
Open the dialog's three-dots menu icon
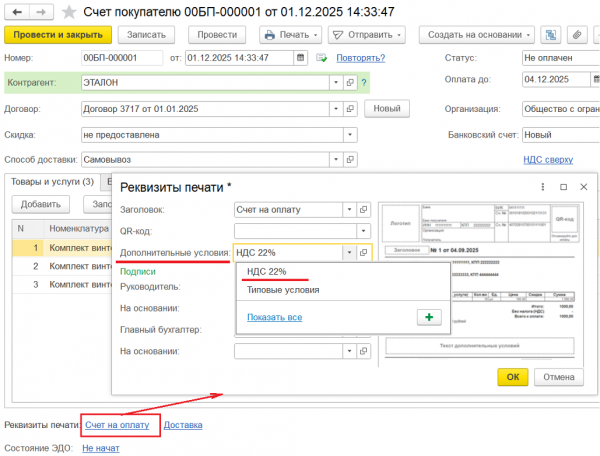(x=542, y=186)
